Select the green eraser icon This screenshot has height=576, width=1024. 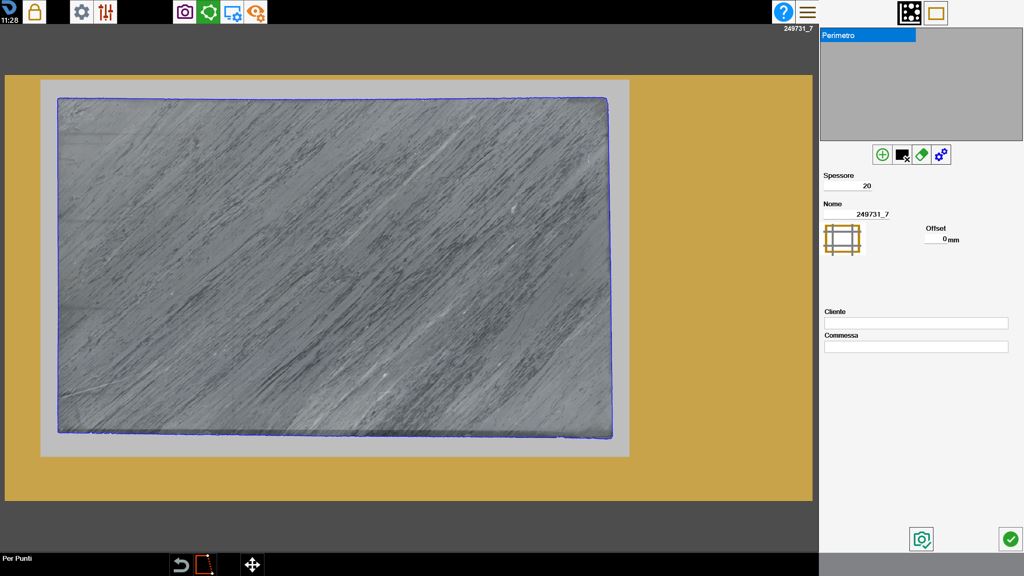(921, 155)
